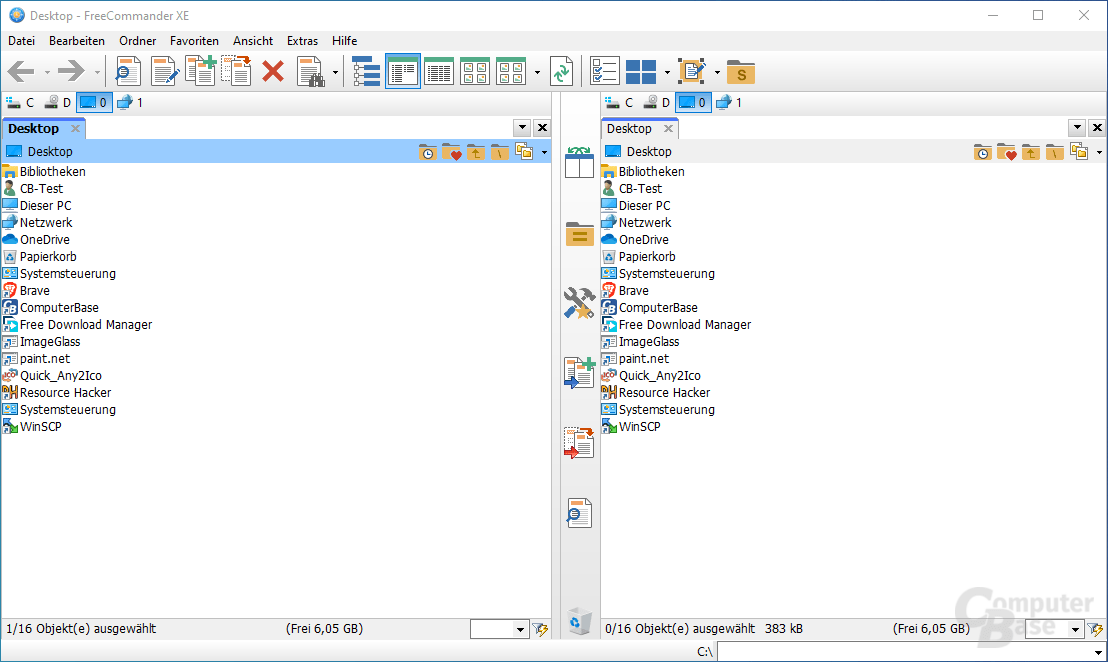Select the red X delete icon
This screenshot has width=1108, height=662.
click(x=273, y=72)
